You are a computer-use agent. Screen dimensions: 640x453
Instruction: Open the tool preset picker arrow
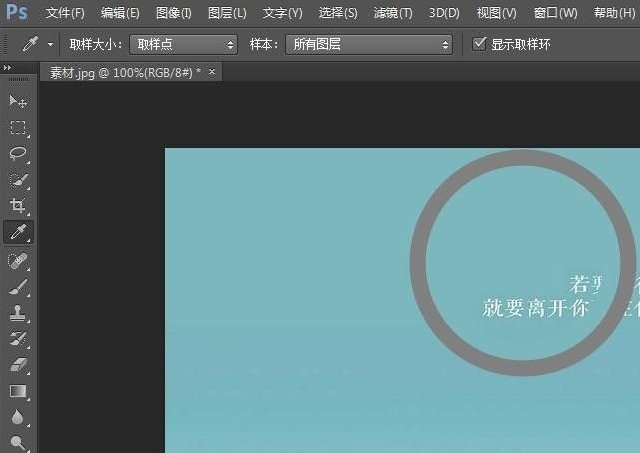click(x=50, y=44)
